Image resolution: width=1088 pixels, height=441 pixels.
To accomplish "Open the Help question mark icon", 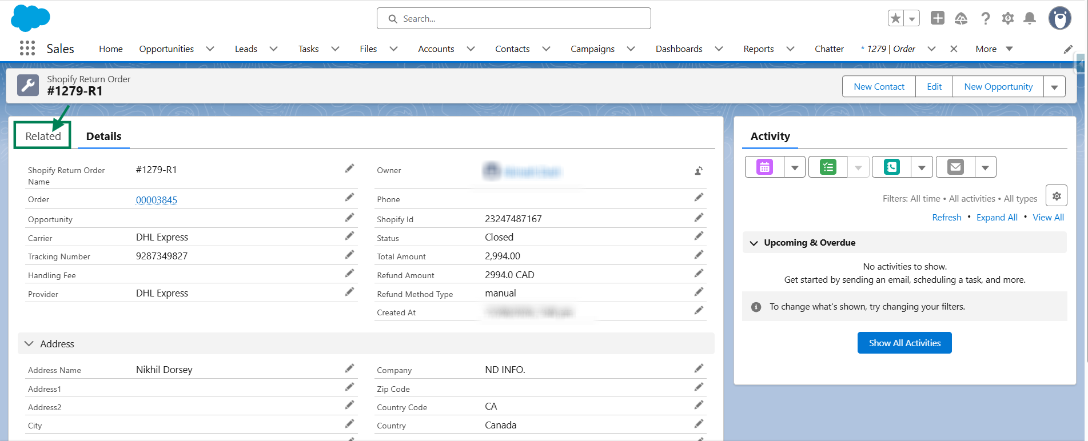I will point(985,19).
